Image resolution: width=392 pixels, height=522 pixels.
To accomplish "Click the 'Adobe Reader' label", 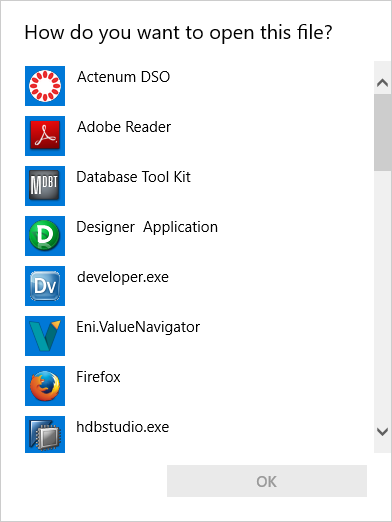I will pyautogui.click(x=124, y=127).
